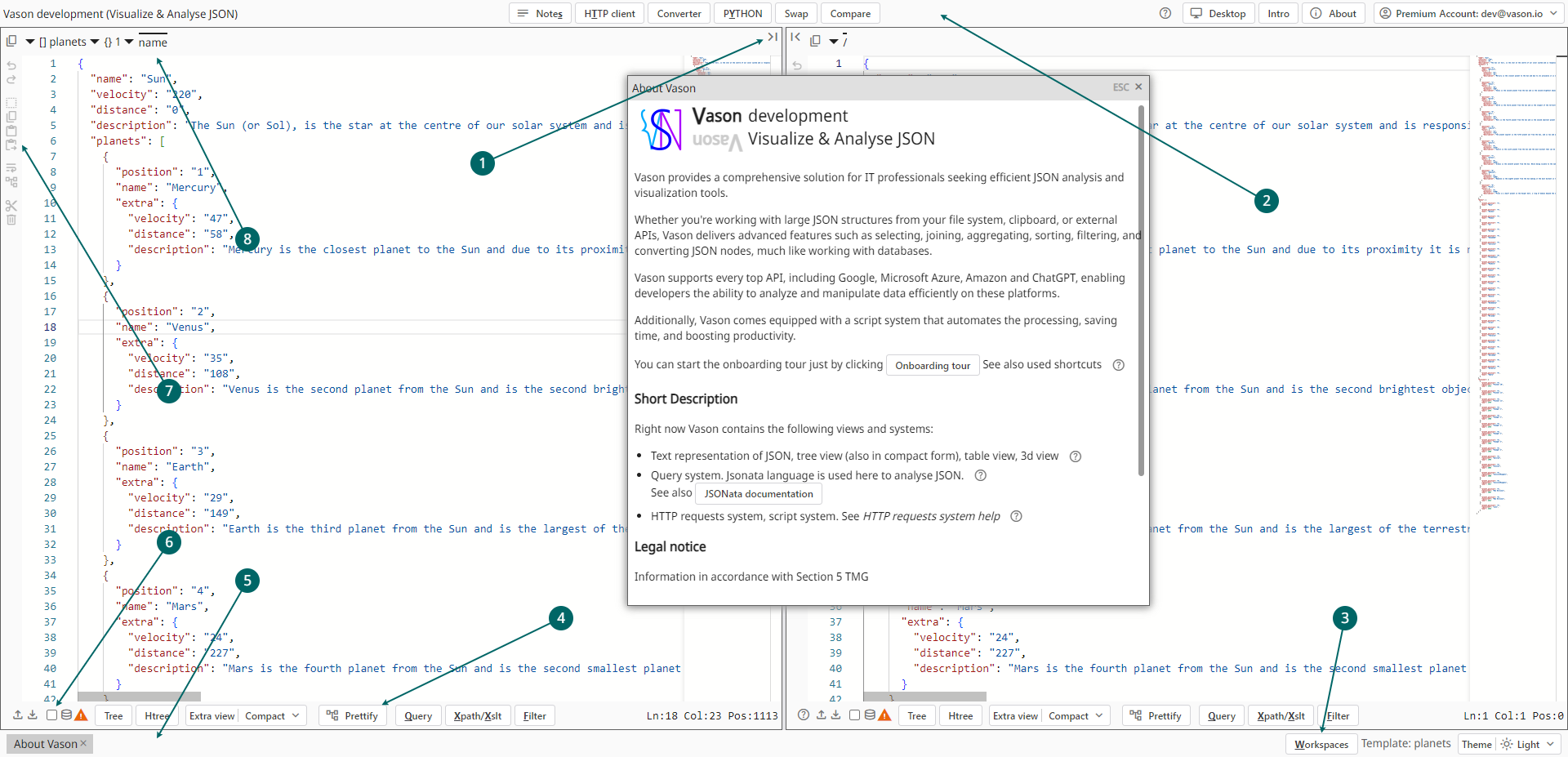Open the HTTP client

(609, 13)
